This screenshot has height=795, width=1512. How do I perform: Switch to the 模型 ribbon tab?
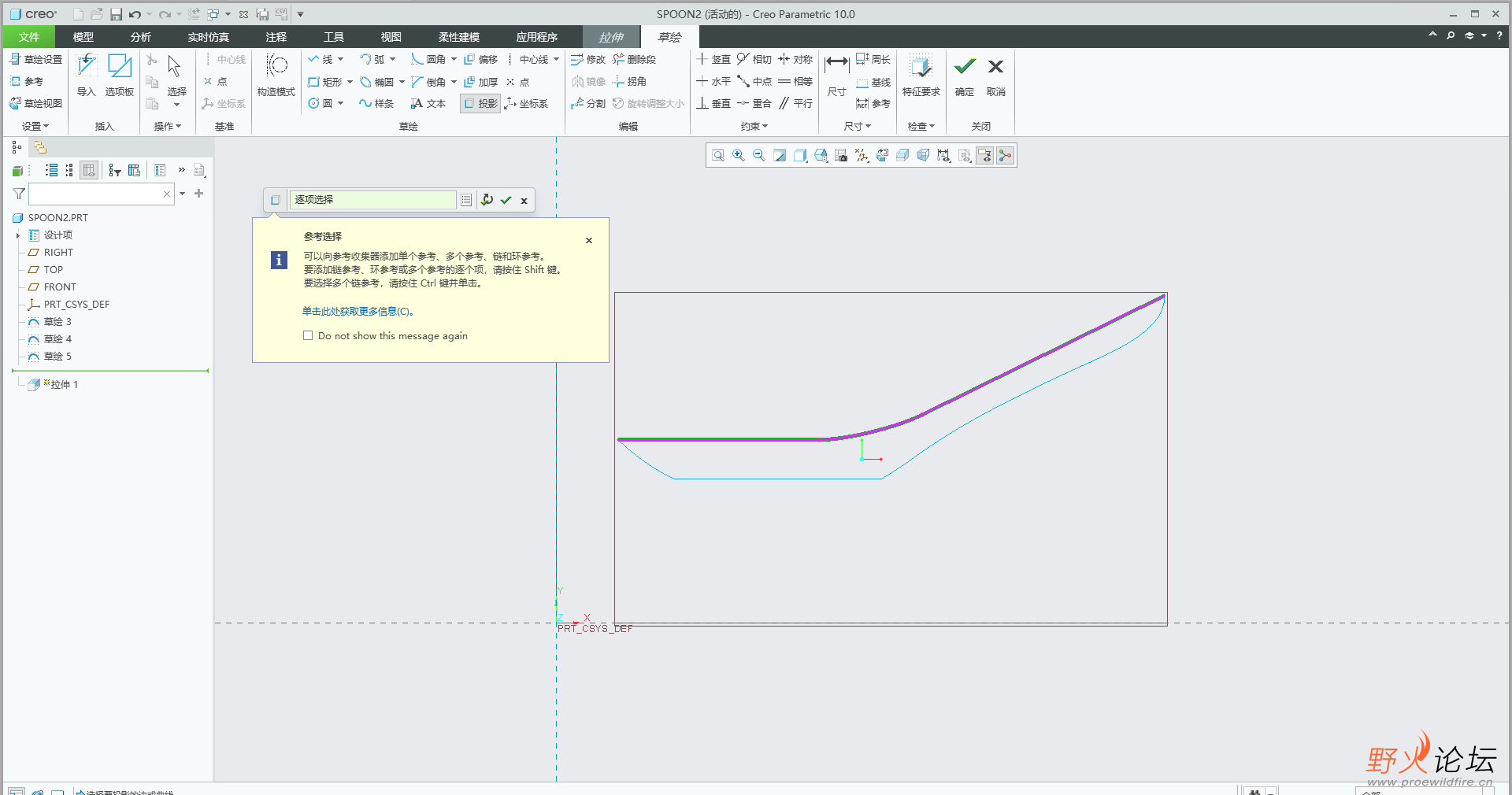click(x=83, y=37)
